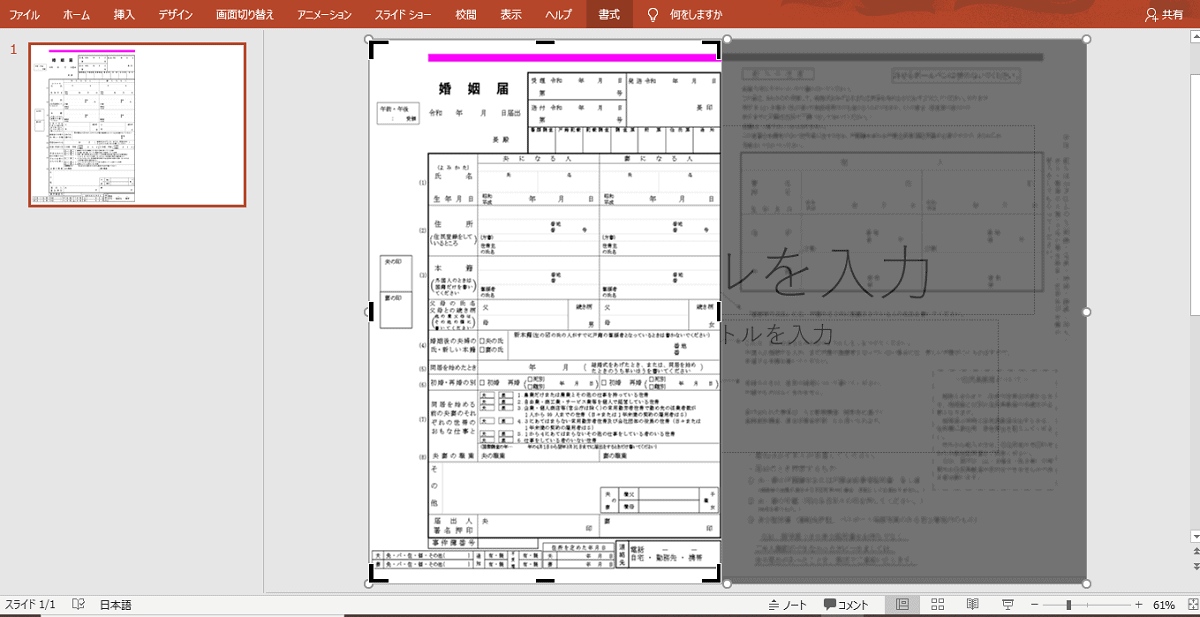
Task: Open the 挿入 ribbon tab
Action: coord(124,15)
